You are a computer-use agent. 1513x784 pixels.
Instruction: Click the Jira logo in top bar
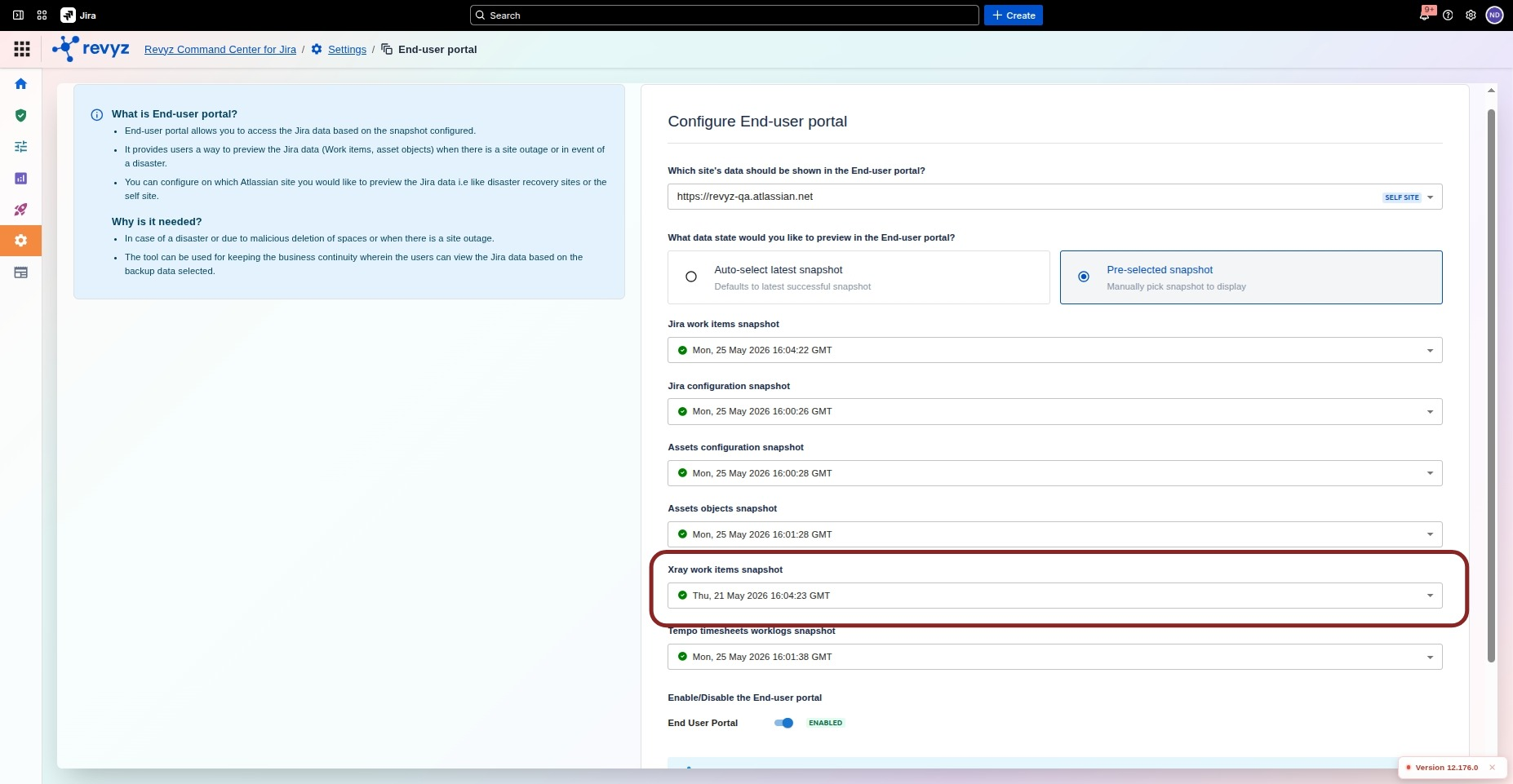tap(79, 16)
